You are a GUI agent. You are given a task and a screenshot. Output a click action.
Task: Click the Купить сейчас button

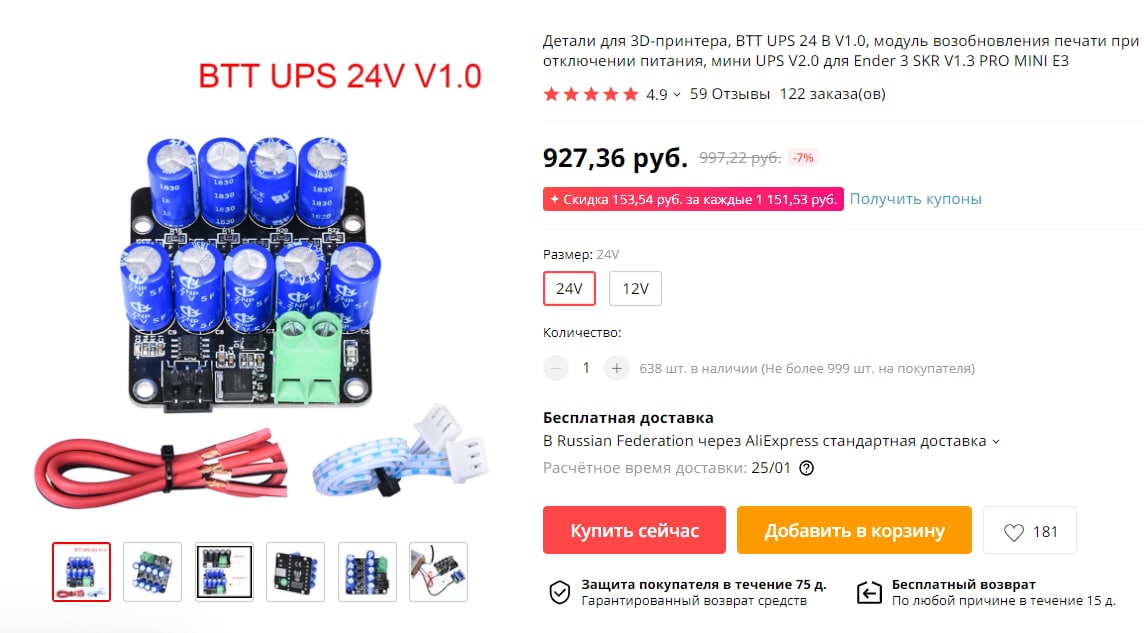coord(634,530)
